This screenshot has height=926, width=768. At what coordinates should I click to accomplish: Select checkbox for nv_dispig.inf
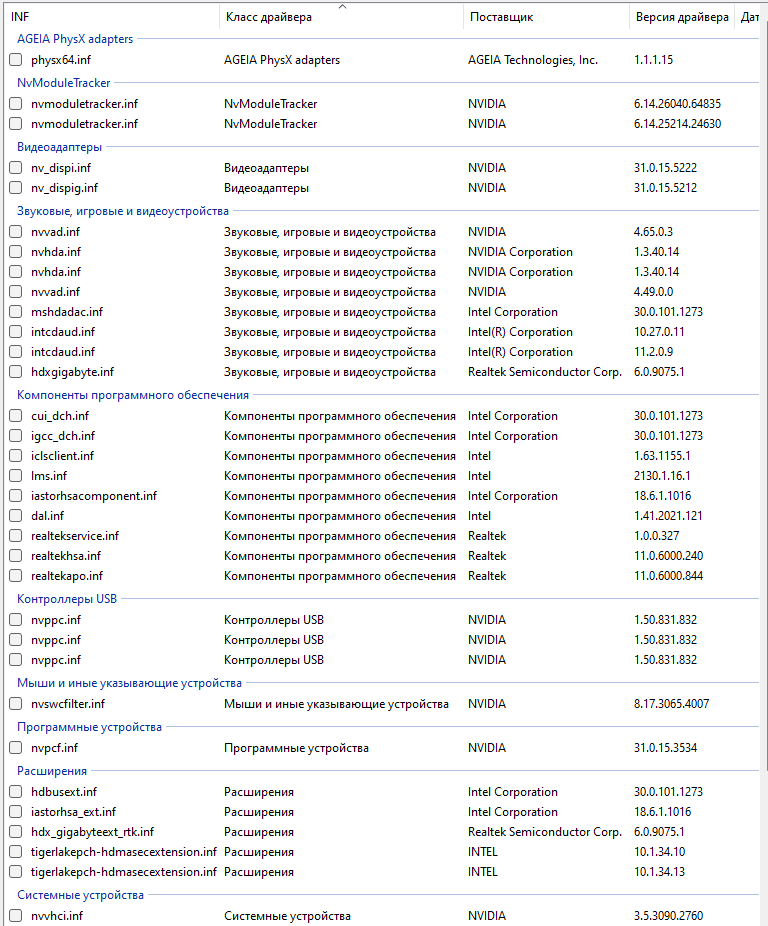point(15,188)
